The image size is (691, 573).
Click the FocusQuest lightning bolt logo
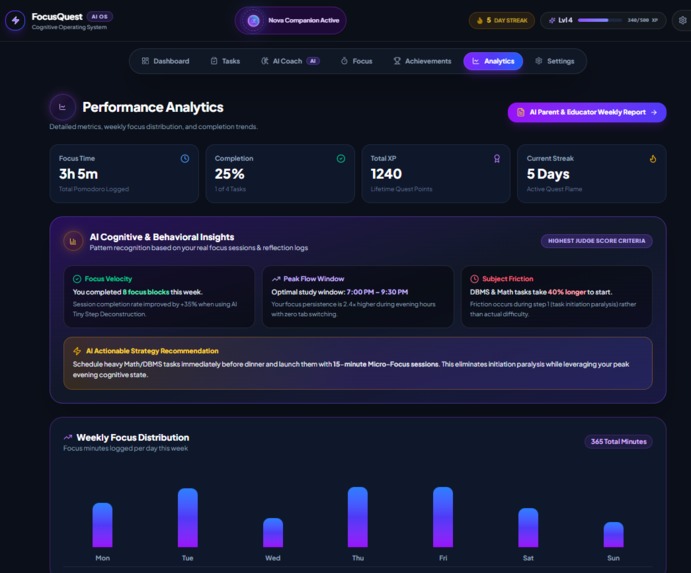(15, 20)
